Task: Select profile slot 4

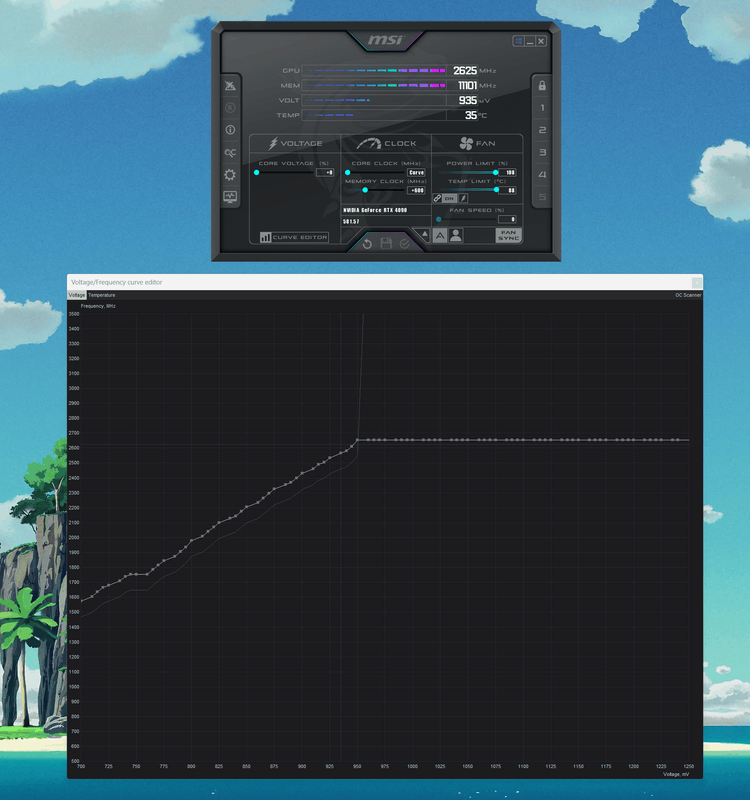Action: [x=542, y=175]
